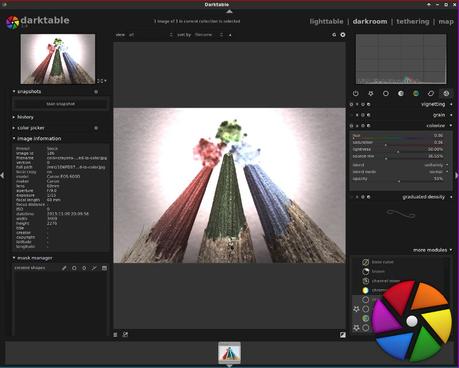Click filmstrip pencil image thumbnail
Image resolution: width=459 pixels, height=368 pixels.
[x=229, y=353]
